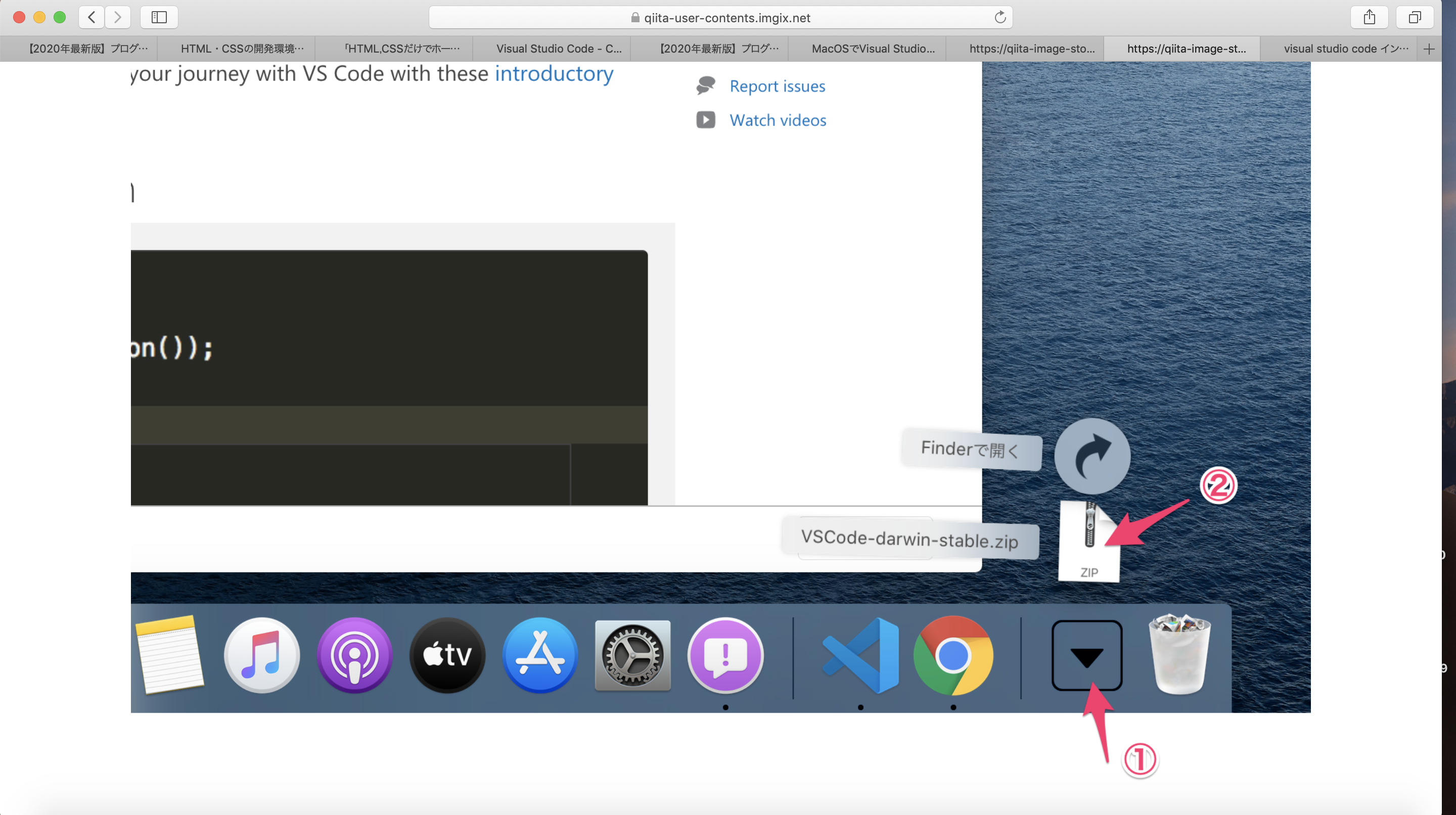Click the App Store dock icon
The image size is (1456, 815).
[x=540, y=656]
